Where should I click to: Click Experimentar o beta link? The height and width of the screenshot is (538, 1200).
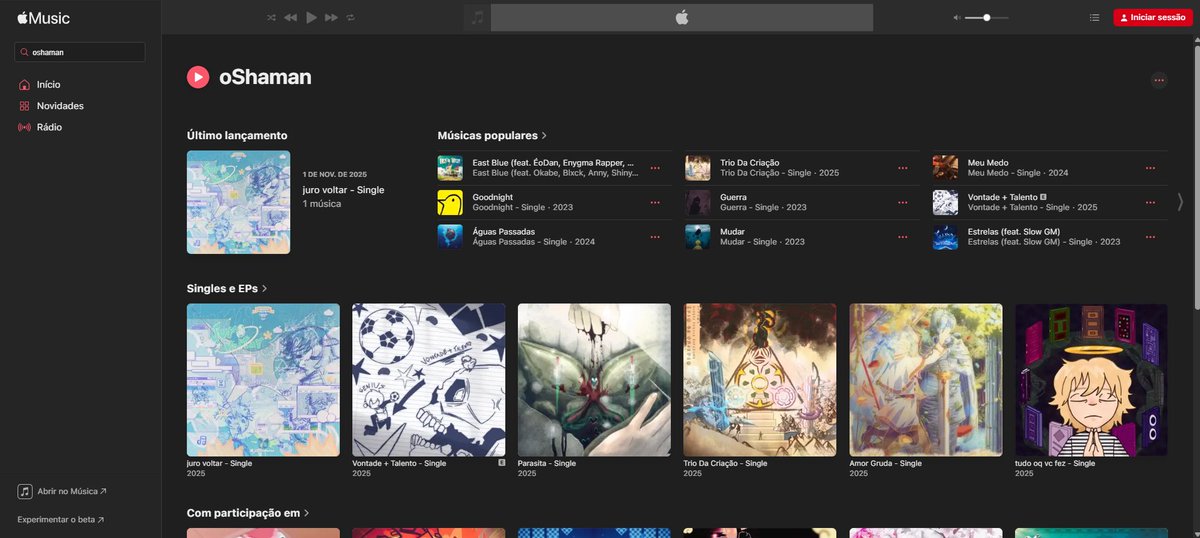(x=61, y=520)
